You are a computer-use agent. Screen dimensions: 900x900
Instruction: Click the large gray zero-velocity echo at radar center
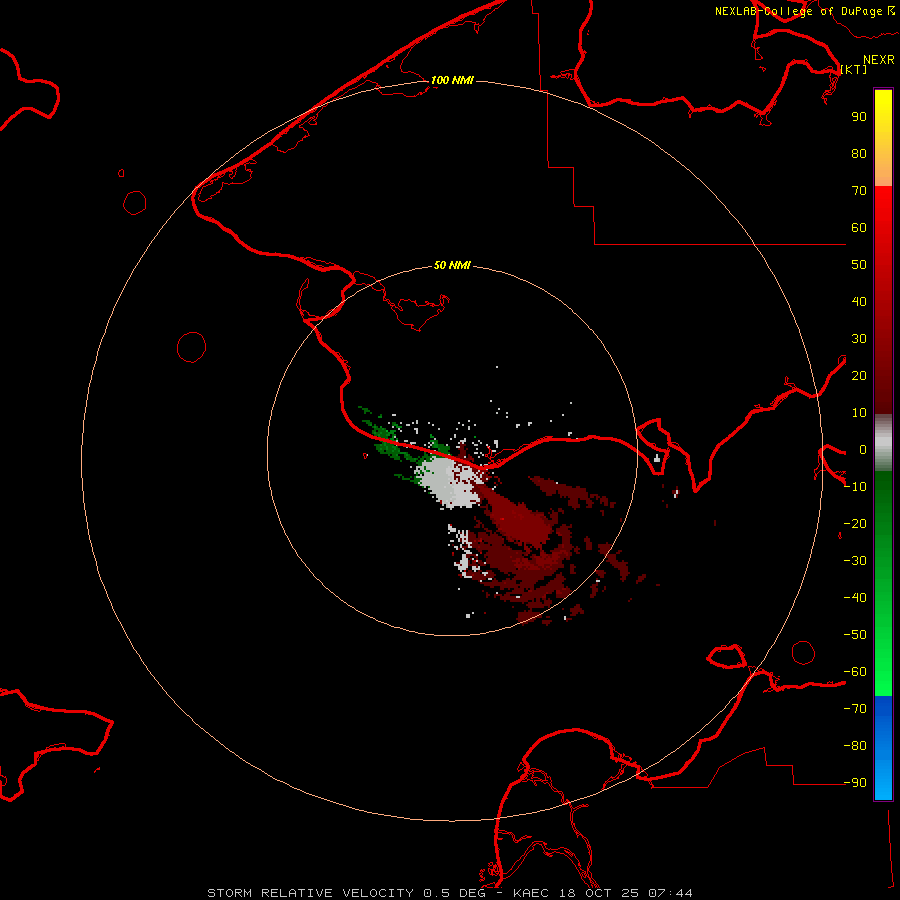(x=449, y=481)
